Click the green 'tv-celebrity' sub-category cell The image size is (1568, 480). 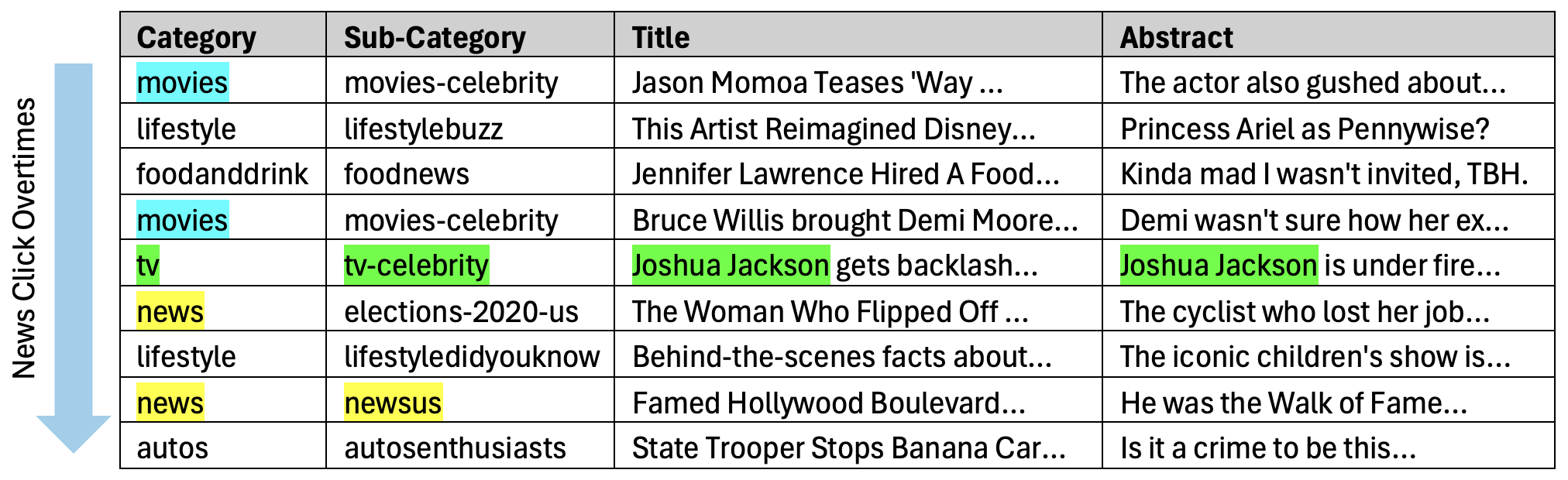(x=416, y=266)
